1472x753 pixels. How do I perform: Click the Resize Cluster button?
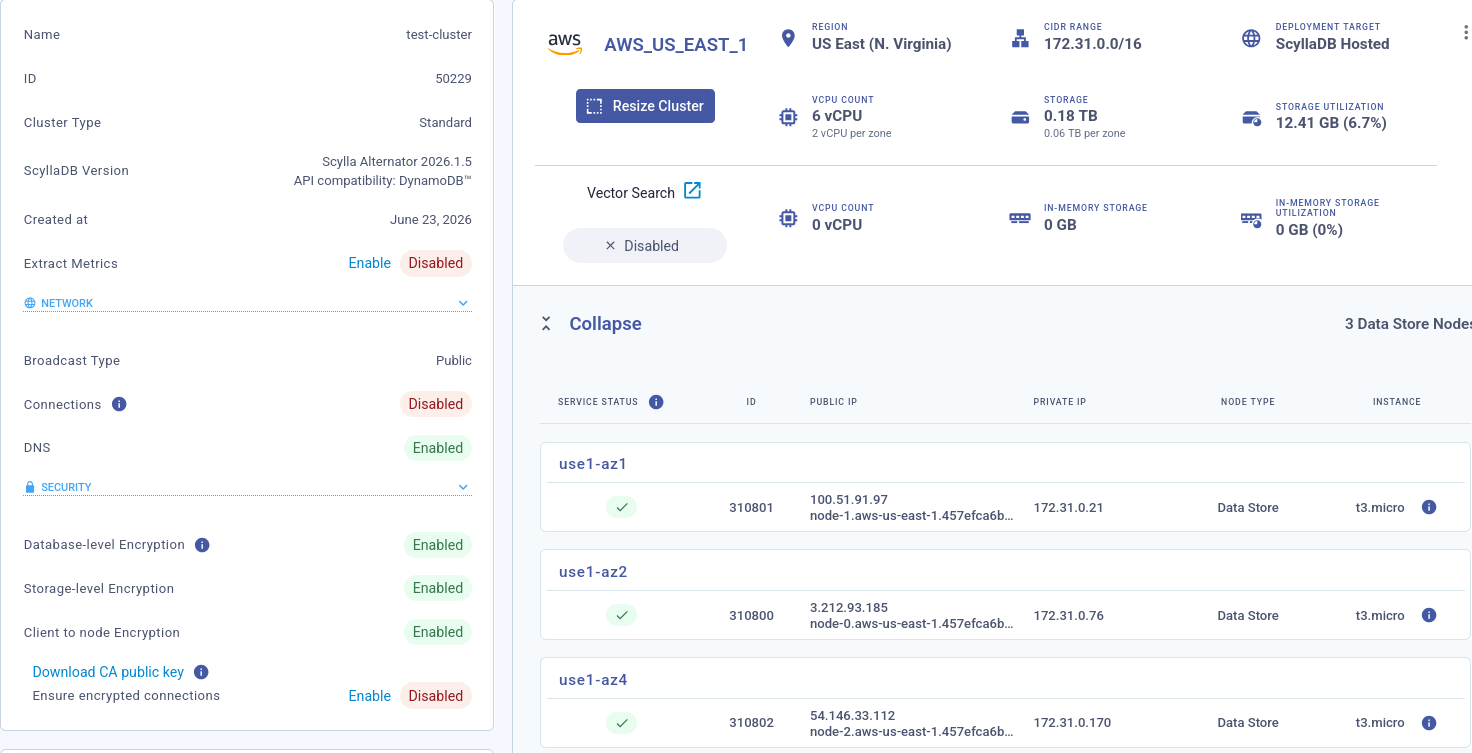tap(645, 106)
